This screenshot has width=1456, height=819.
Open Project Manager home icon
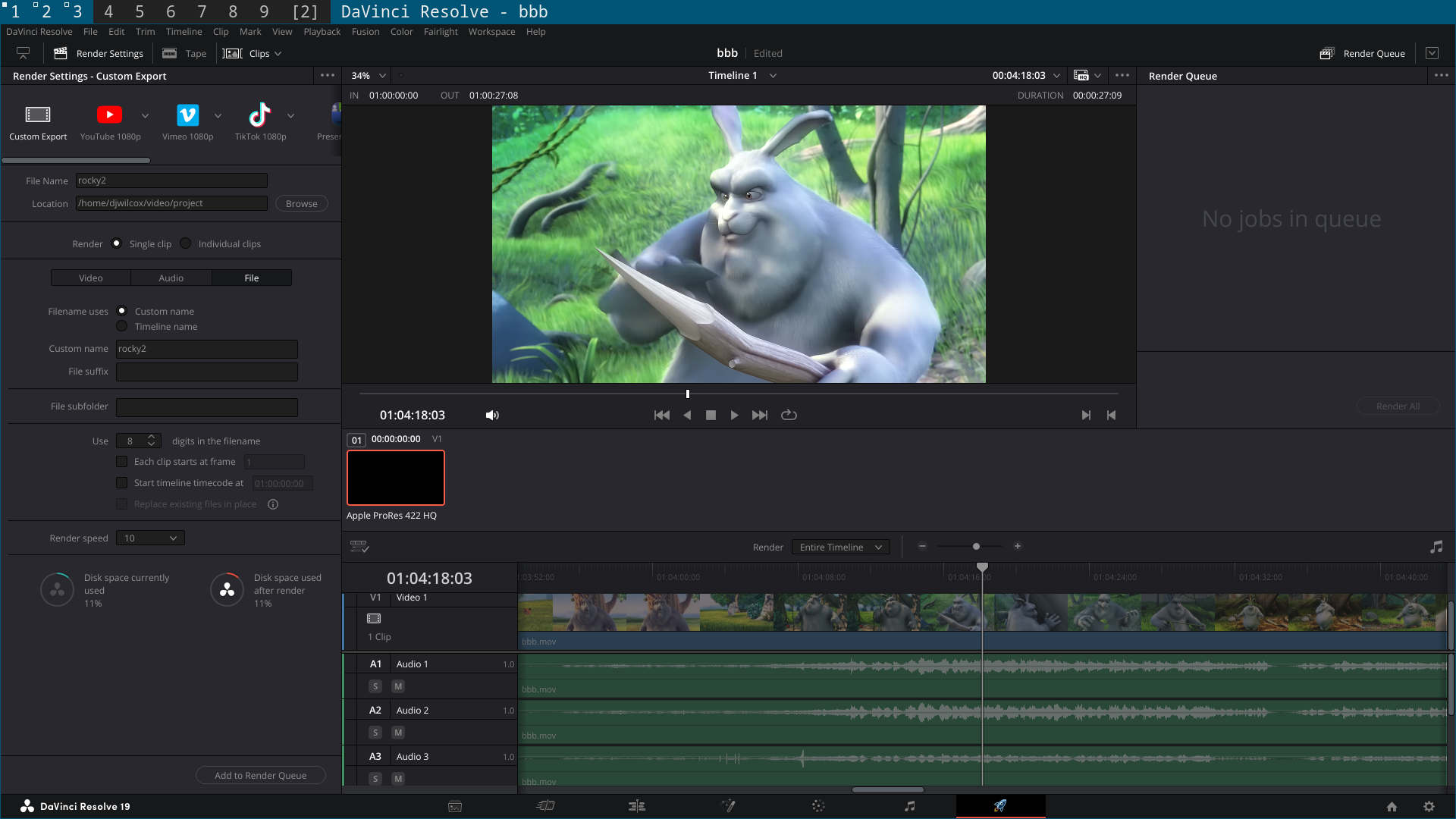point(1392,807)
